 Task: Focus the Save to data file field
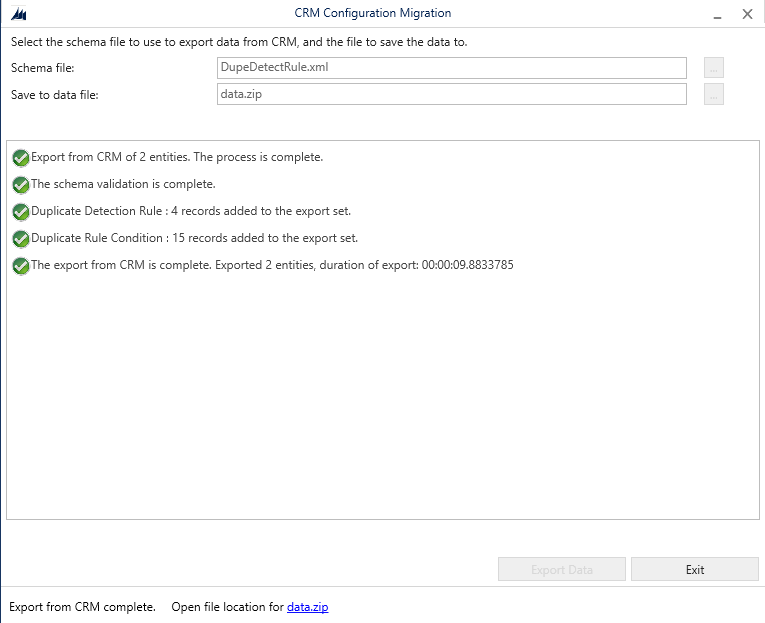[451, 95]
